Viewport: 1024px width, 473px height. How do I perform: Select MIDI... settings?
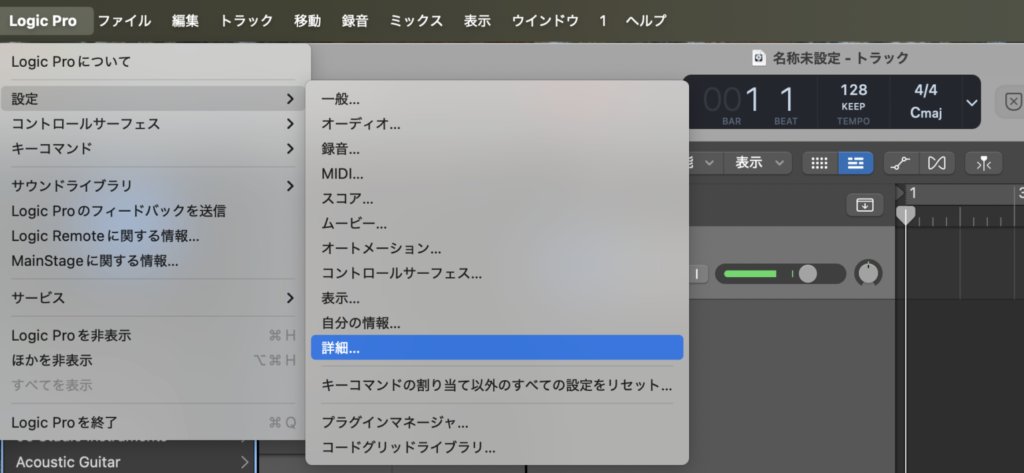point(497,174)
